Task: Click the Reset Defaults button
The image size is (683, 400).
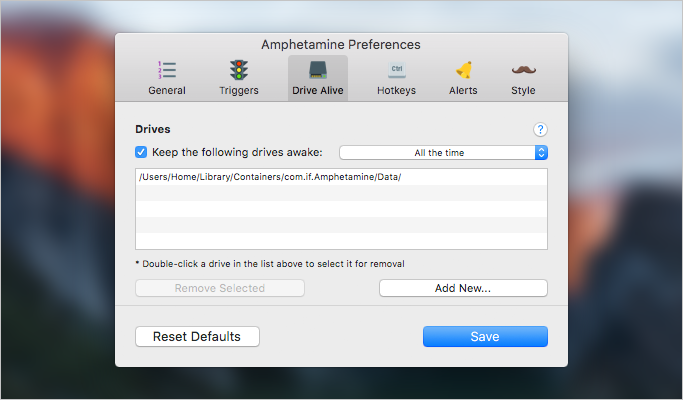Action: point(197,336)
